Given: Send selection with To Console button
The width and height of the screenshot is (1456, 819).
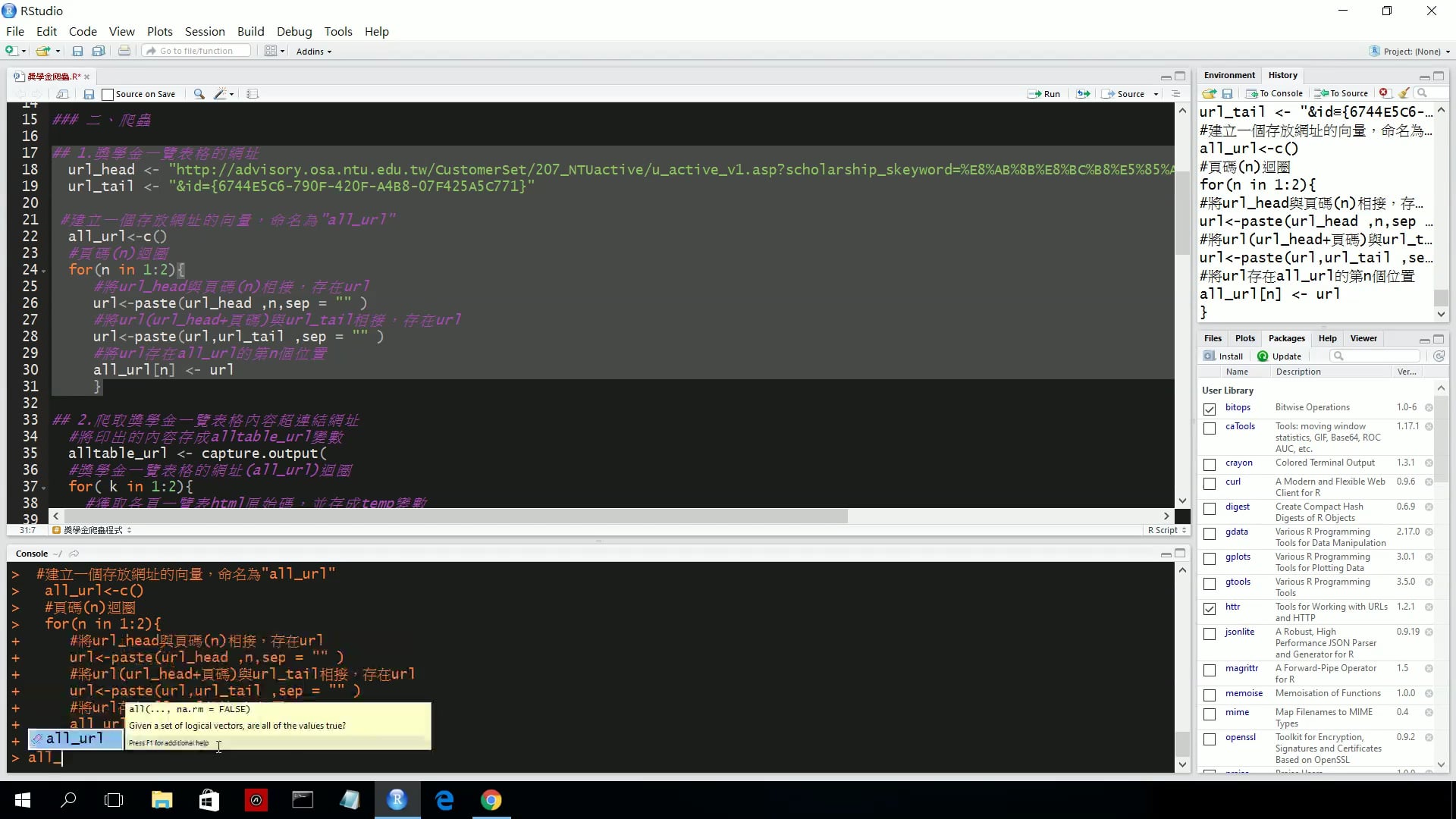Looking at the screenshot, I should (1274, 93).
